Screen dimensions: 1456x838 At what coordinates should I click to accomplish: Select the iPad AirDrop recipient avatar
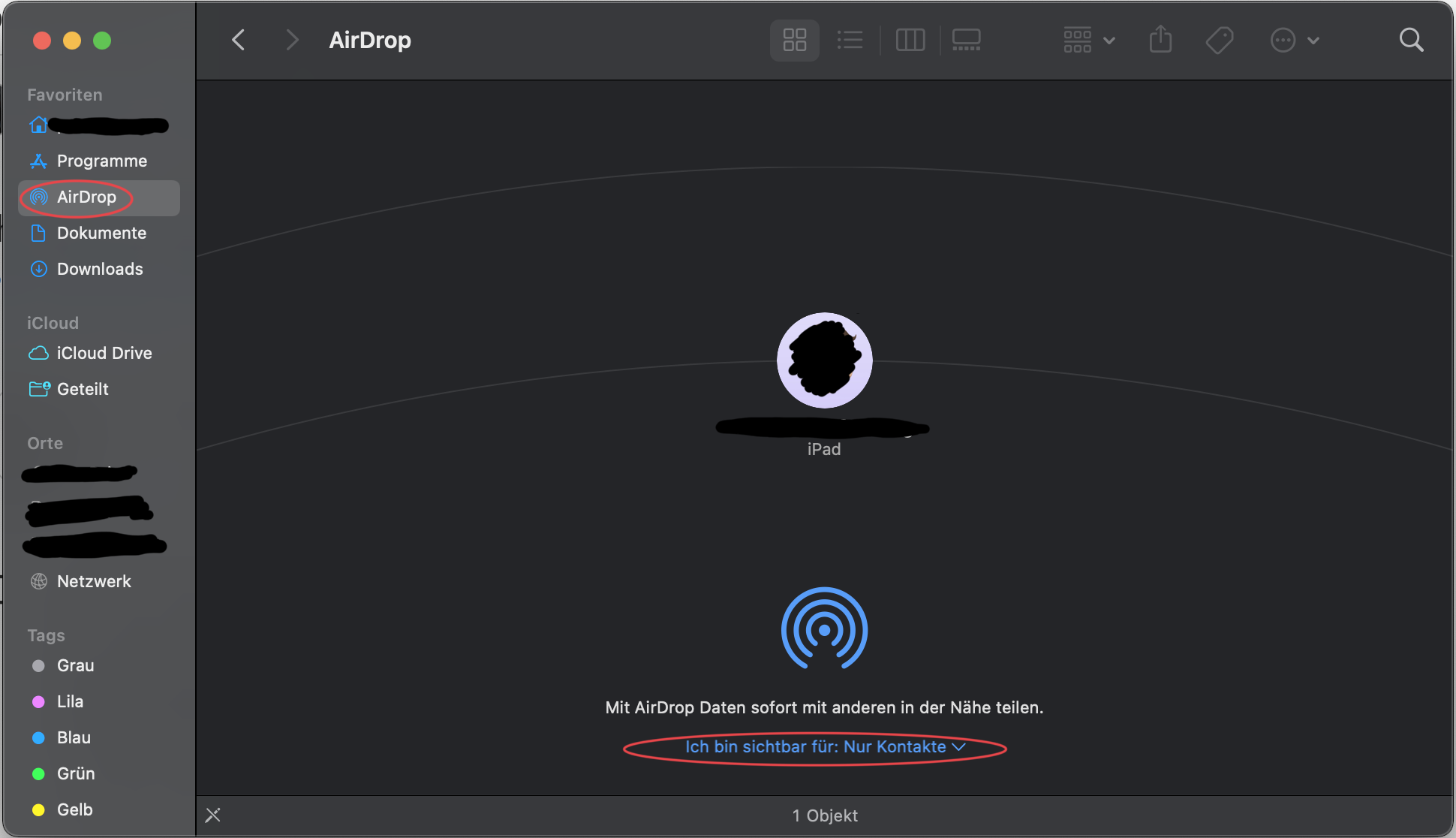[824, 360]
